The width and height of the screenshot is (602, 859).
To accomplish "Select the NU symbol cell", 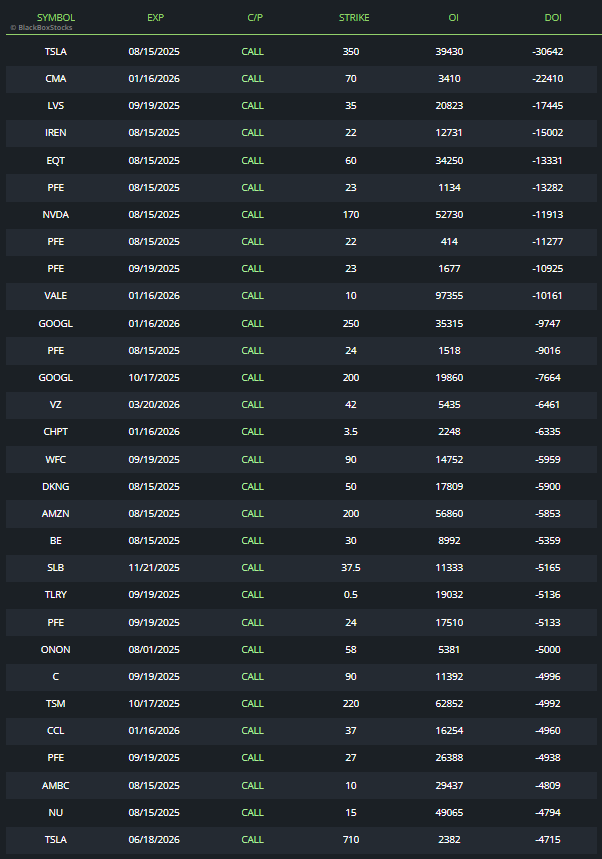I will pos(56,812).
